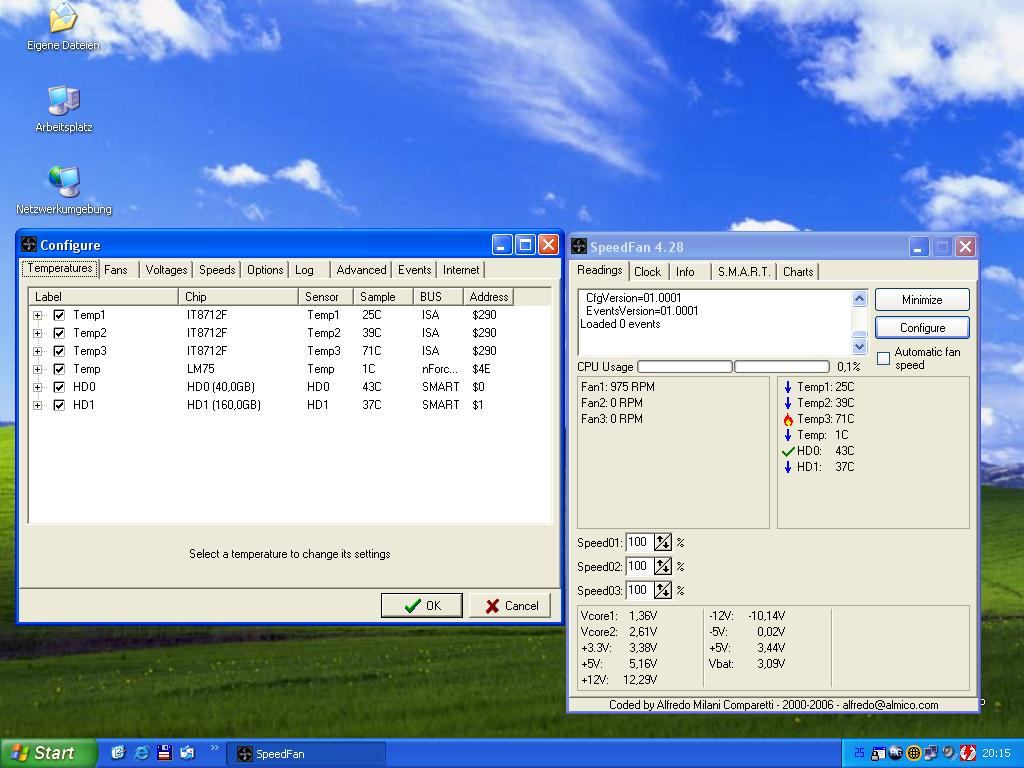Click the Speed03 spinner arrows

[x=663, y=590]
